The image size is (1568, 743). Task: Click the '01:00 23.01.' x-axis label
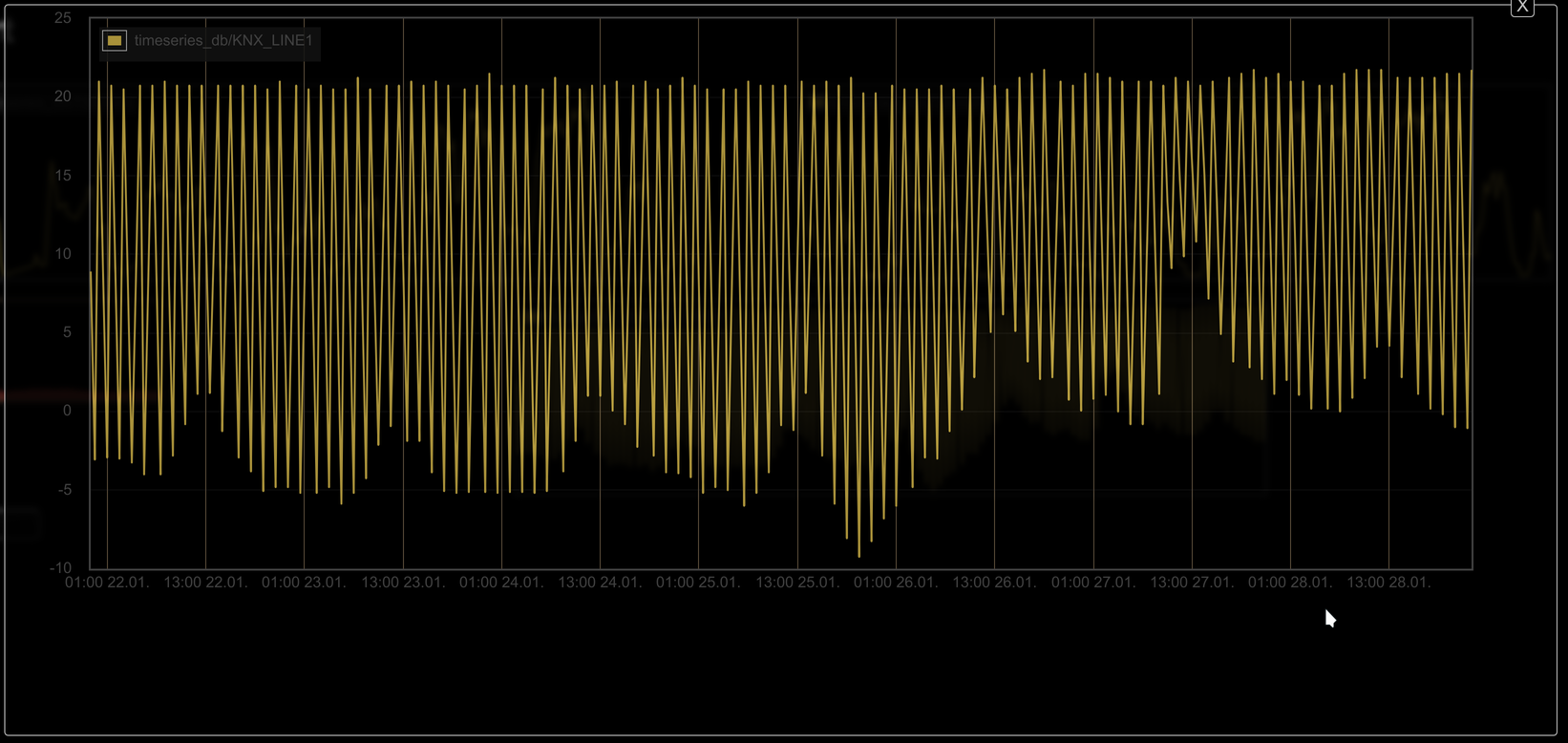[x=304, y=583]
